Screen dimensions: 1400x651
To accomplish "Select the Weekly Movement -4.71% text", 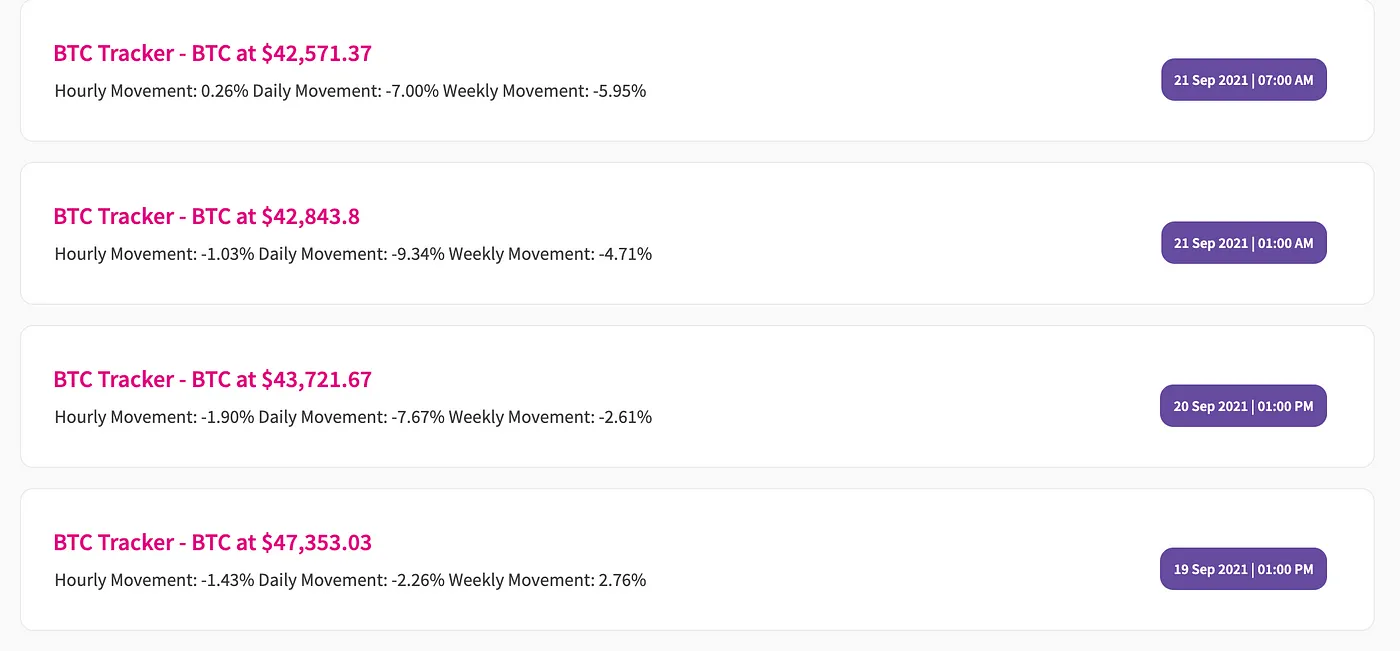I will tap(550, 254).
